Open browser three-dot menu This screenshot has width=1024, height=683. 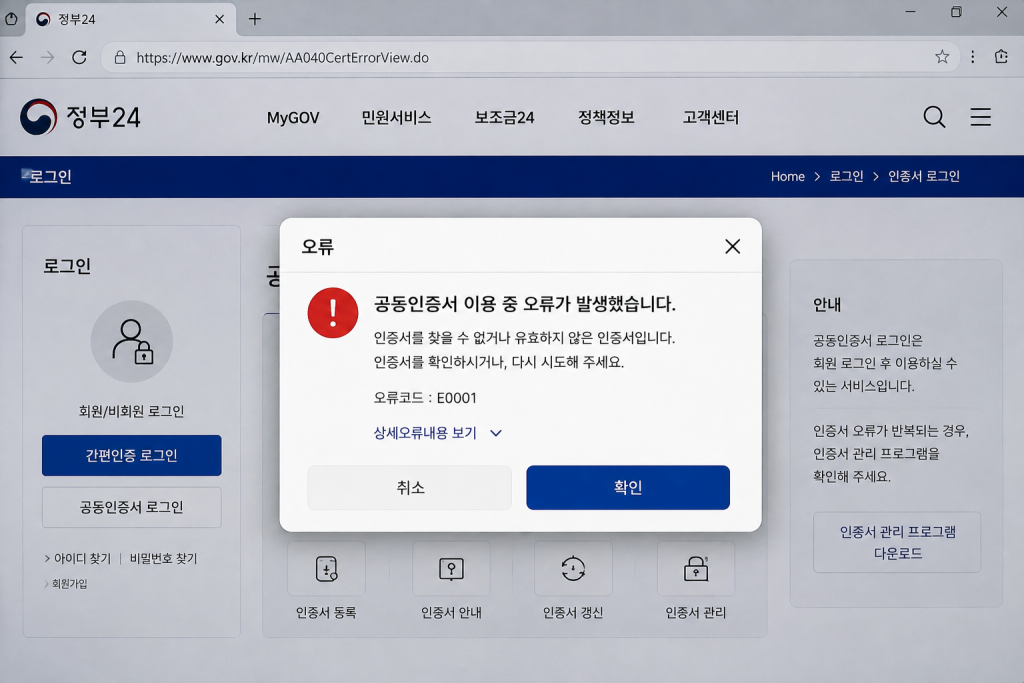click(x=972, y=57)
